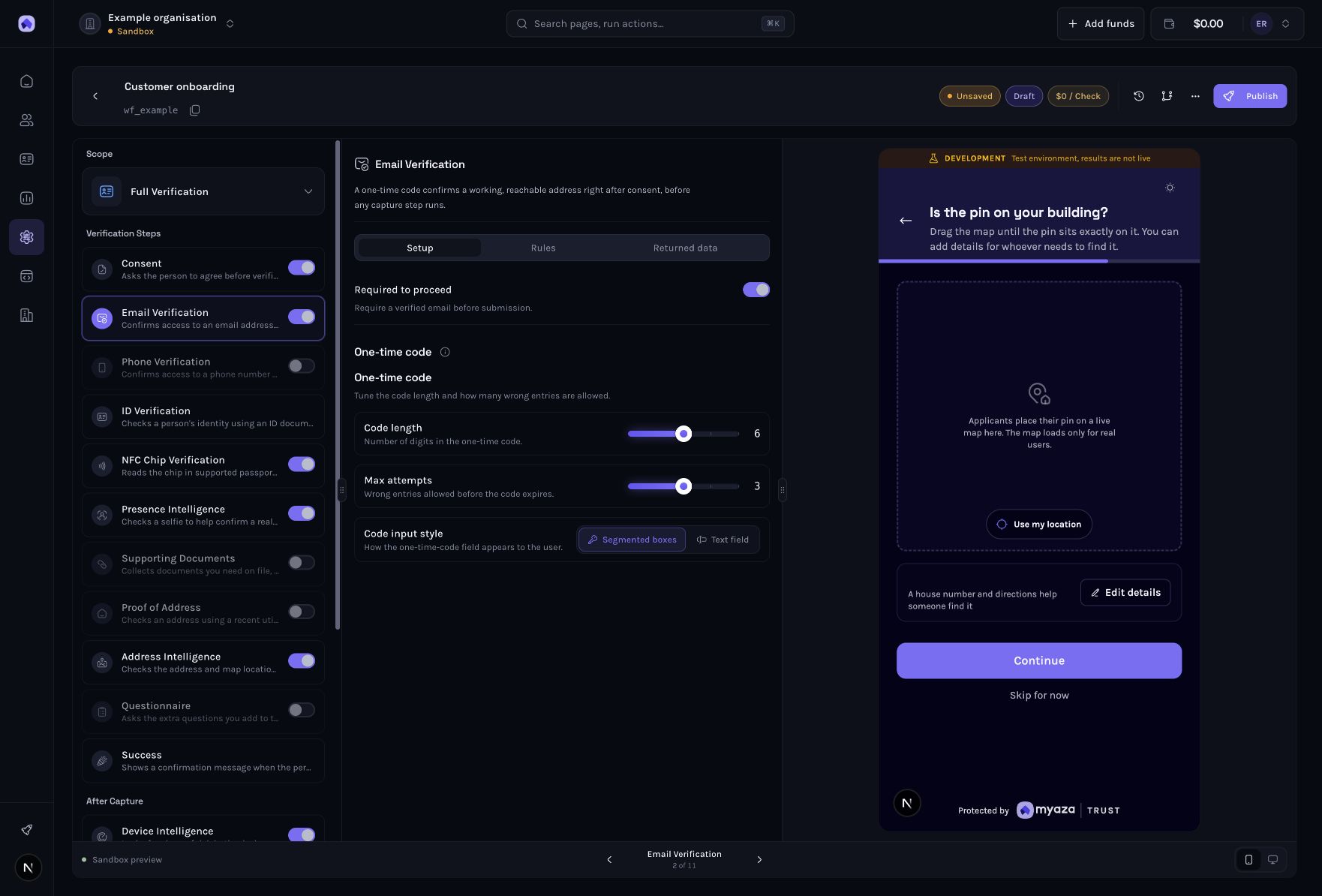
Task: Click the Publish button
Action: point(1250,96)
